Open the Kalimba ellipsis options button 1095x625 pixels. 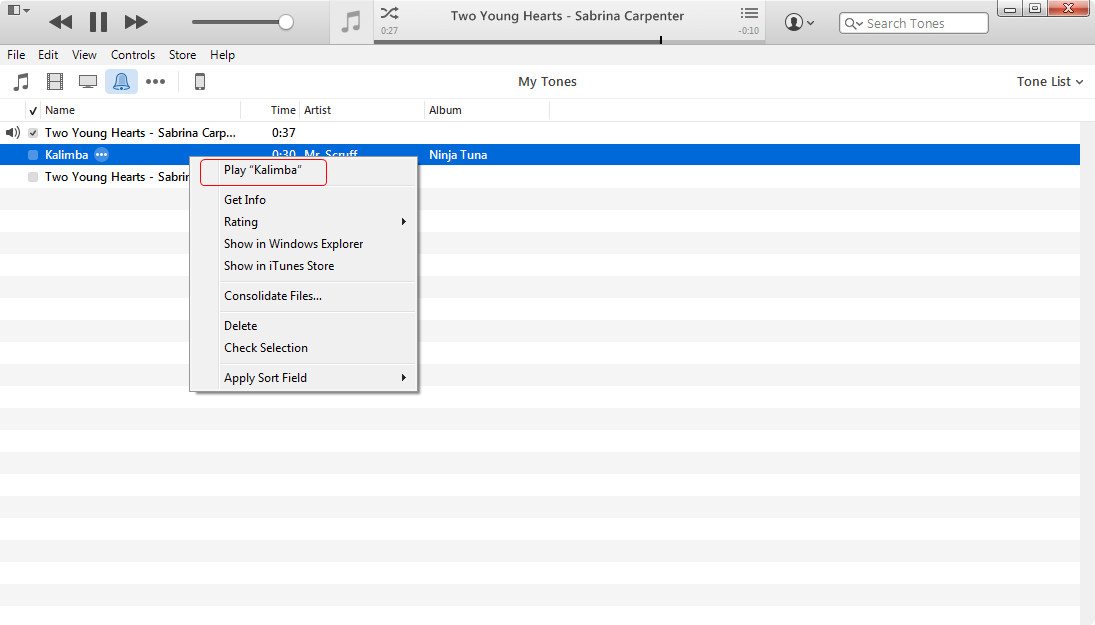point(102,155)
